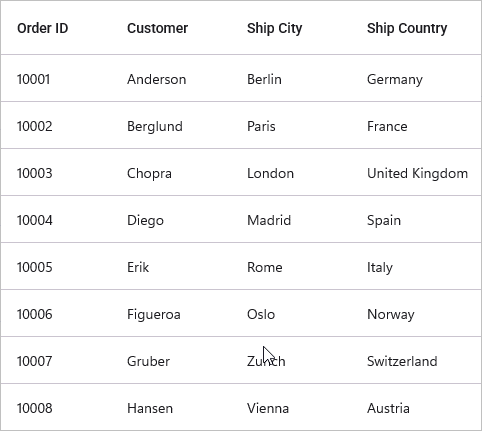Select the United Kingdom cell

tap(417, 174)
